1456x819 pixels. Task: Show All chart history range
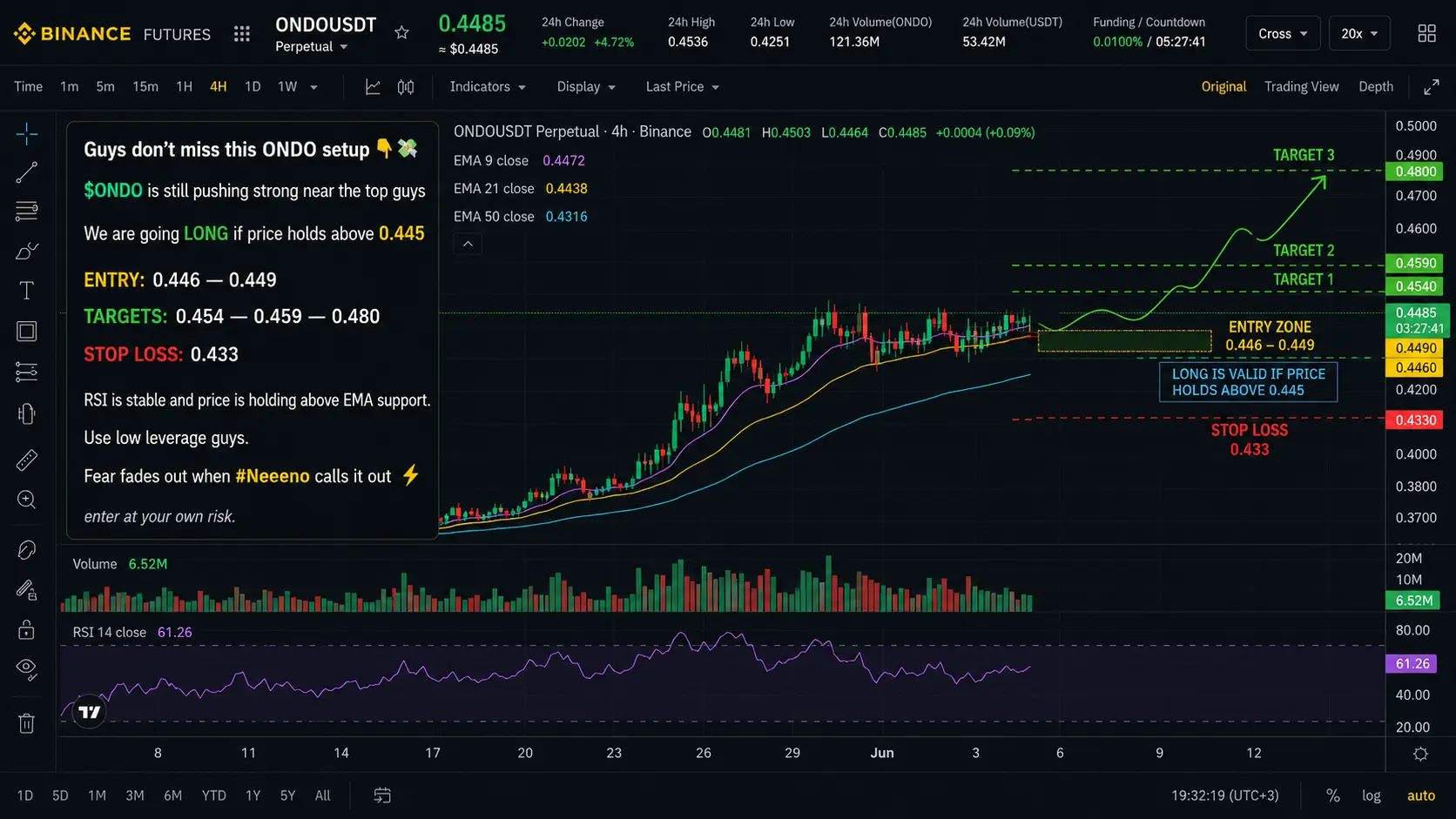[x=322, y=796]
